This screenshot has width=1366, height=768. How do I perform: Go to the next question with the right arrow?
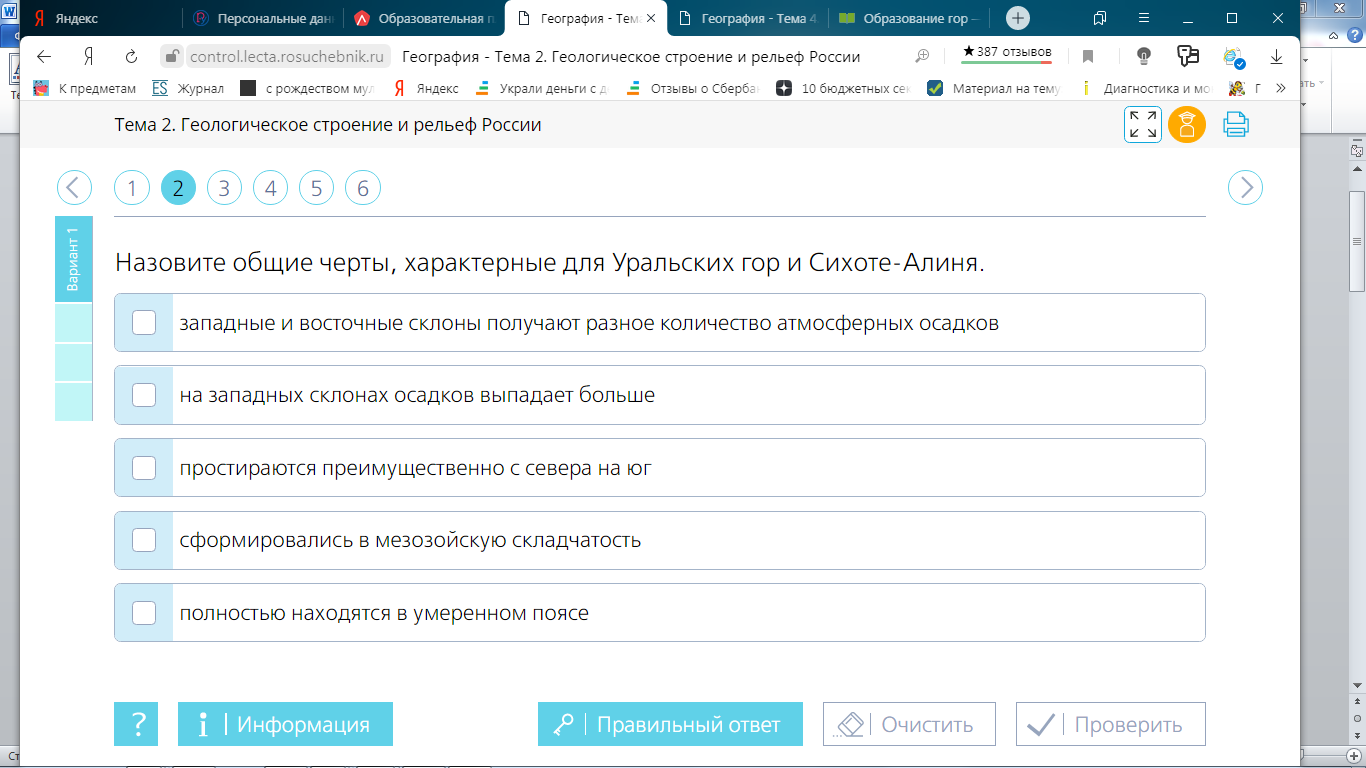1245,188
